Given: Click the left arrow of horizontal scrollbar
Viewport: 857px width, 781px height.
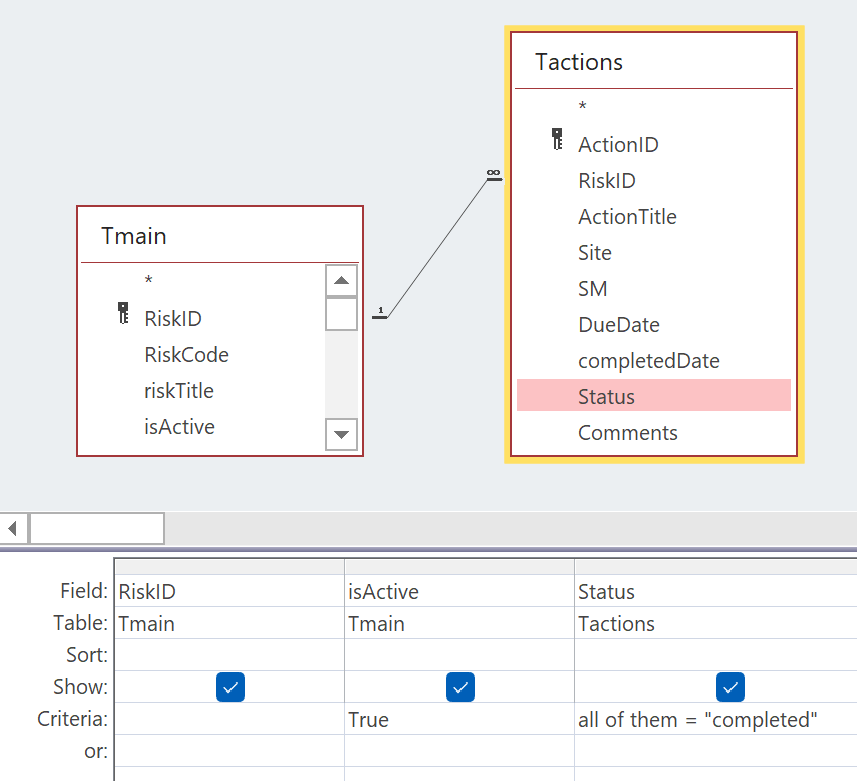Looking at the screenshot, I should pos(13,527).
